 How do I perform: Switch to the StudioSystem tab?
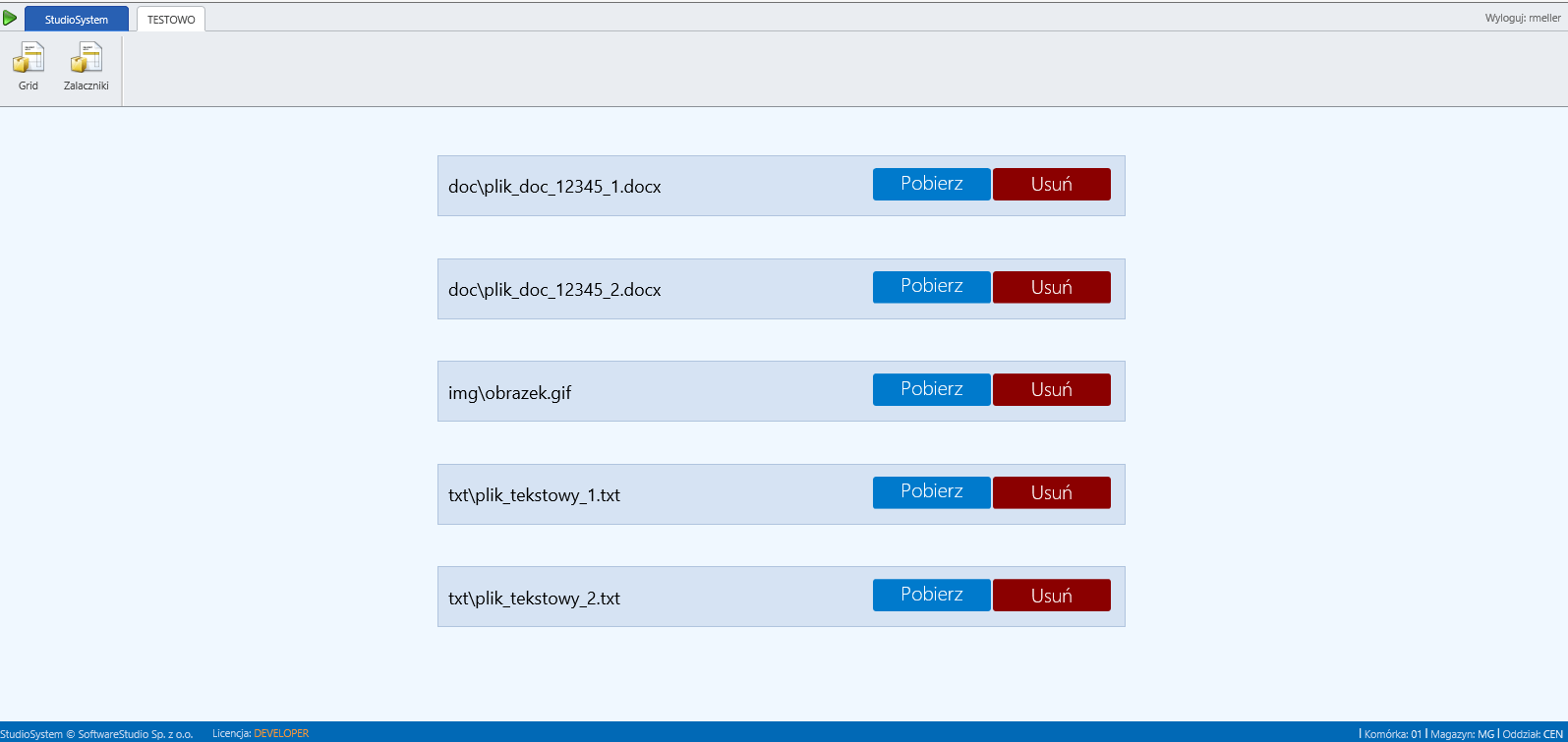click(77, 19)
